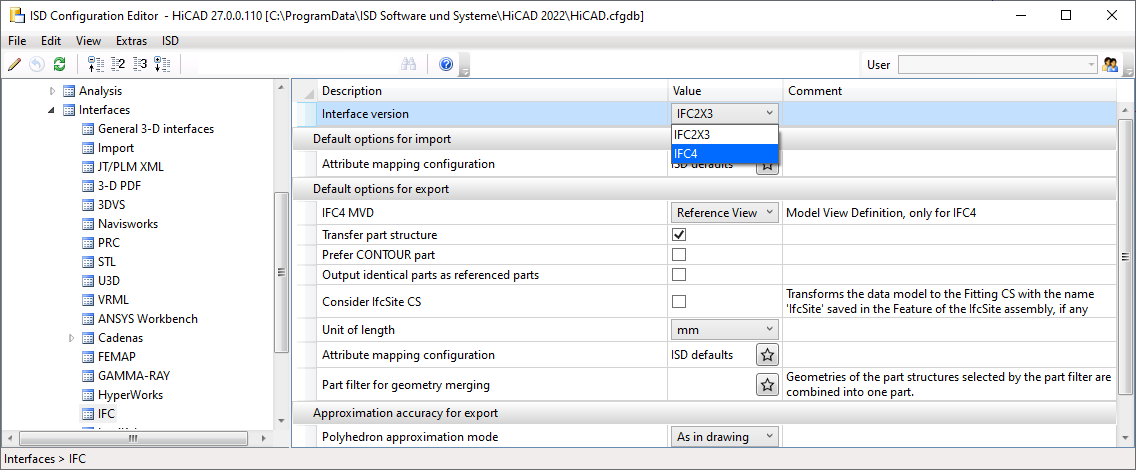The width and height of the screenshot is (1136, 470).
Task: Click the table icon beside IFC
Action: (x=88, y=414)
